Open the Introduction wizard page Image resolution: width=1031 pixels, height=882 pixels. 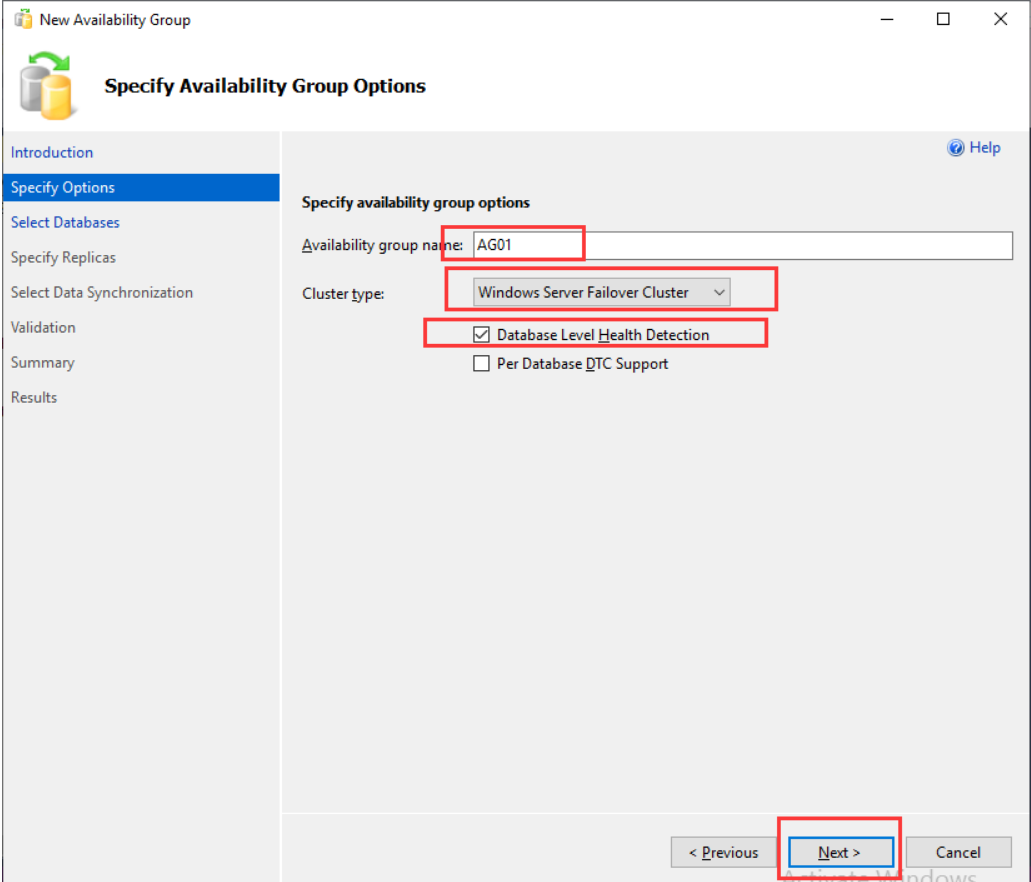52,152
